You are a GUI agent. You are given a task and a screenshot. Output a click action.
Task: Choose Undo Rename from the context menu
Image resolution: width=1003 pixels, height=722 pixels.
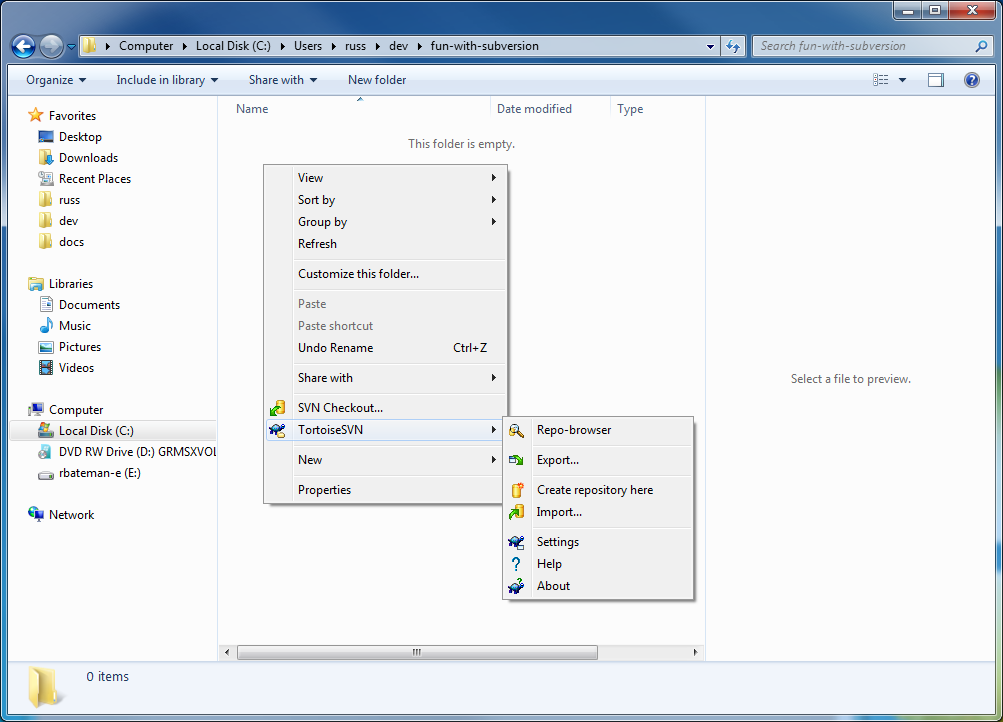tap(385, 348)
